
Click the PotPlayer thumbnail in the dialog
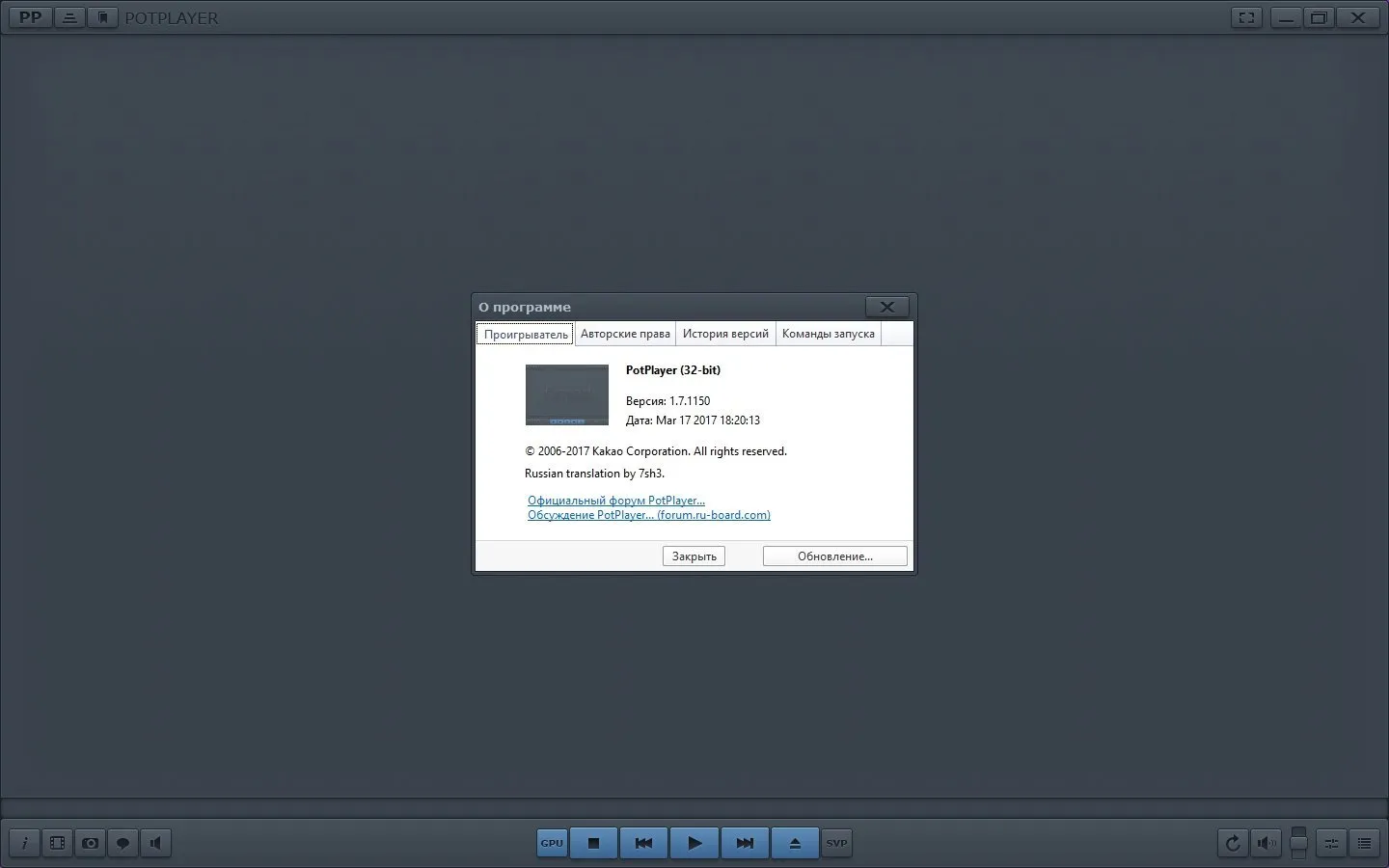[567, 394]
